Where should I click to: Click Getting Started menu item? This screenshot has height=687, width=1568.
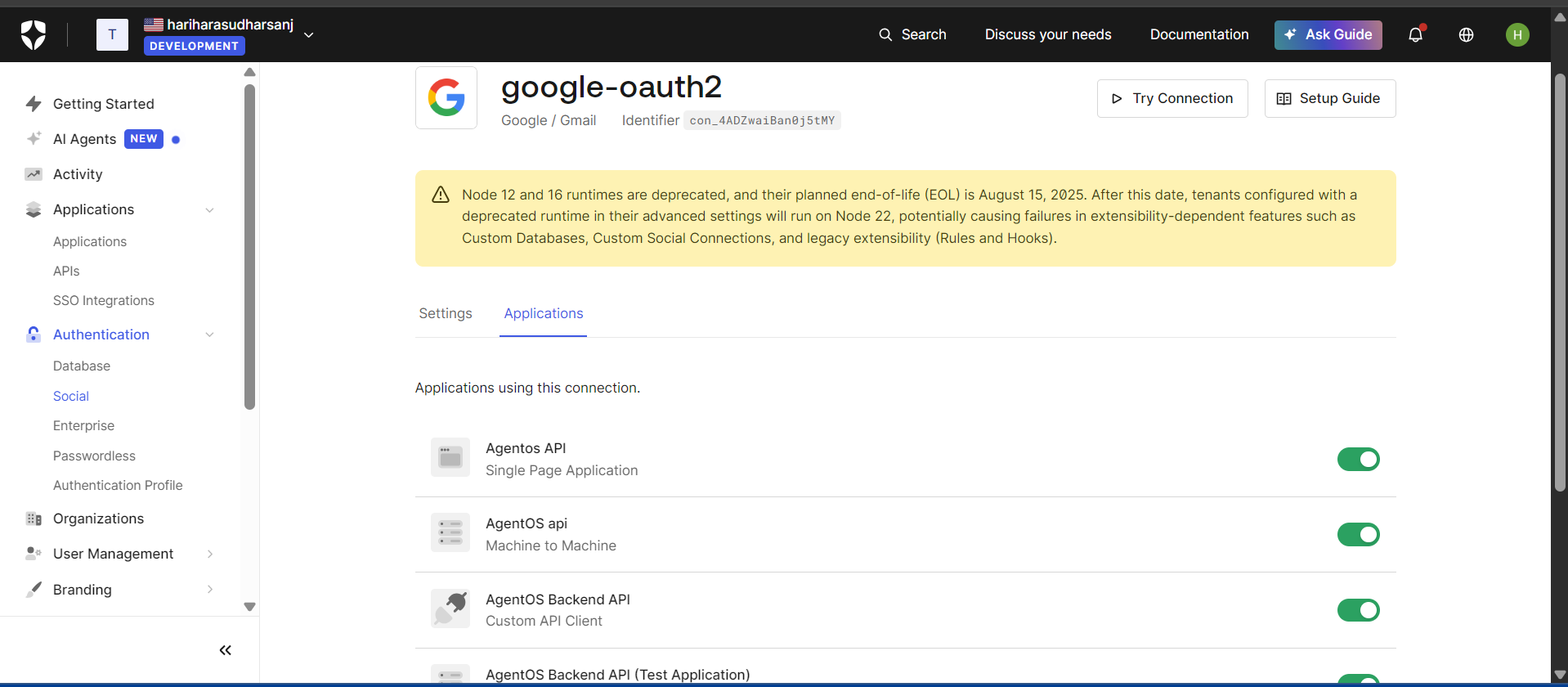point(104,104)
